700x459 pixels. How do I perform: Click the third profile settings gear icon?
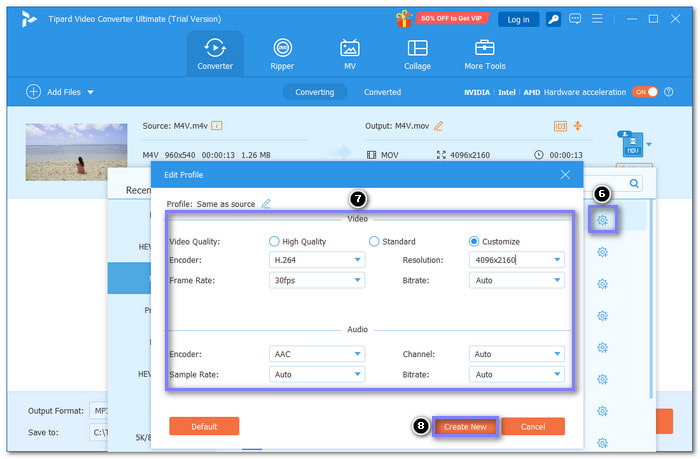(603, 284)
